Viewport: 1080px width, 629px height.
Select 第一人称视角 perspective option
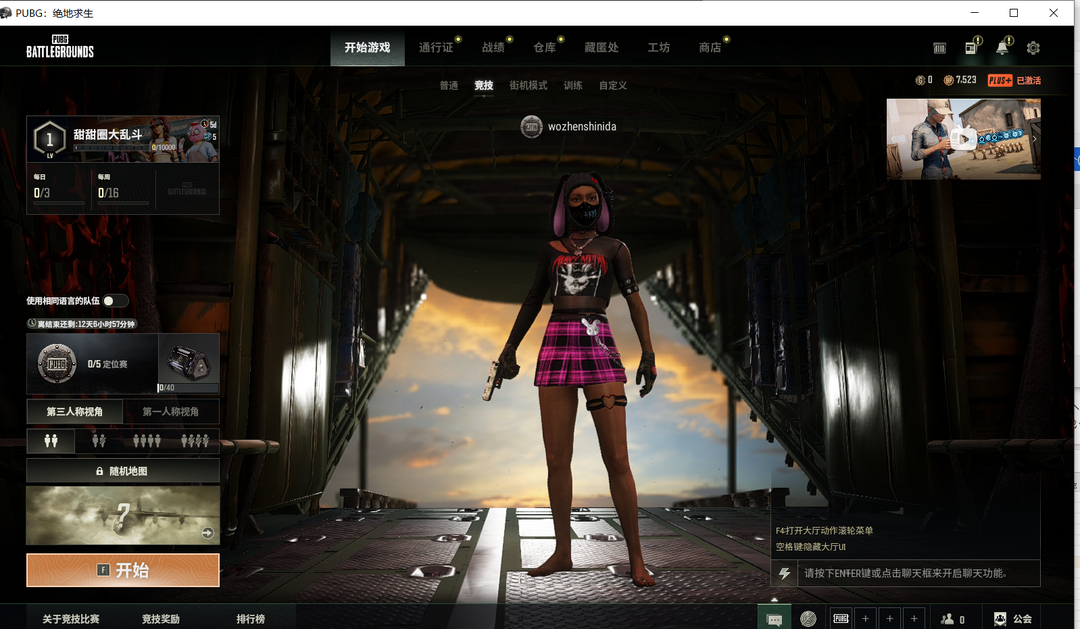171,411
